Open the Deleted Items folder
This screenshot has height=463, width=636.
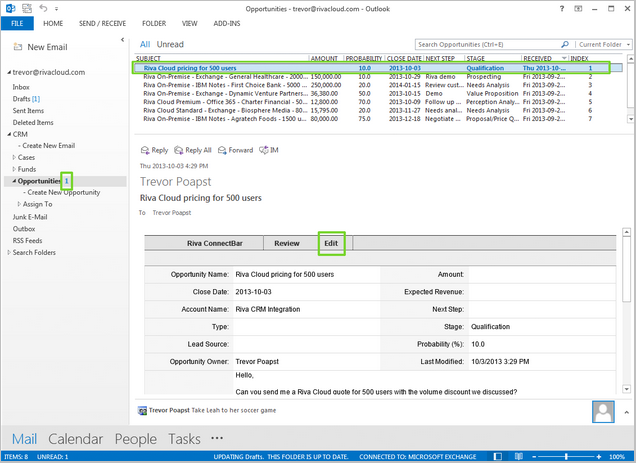click(x=33, y=122)
